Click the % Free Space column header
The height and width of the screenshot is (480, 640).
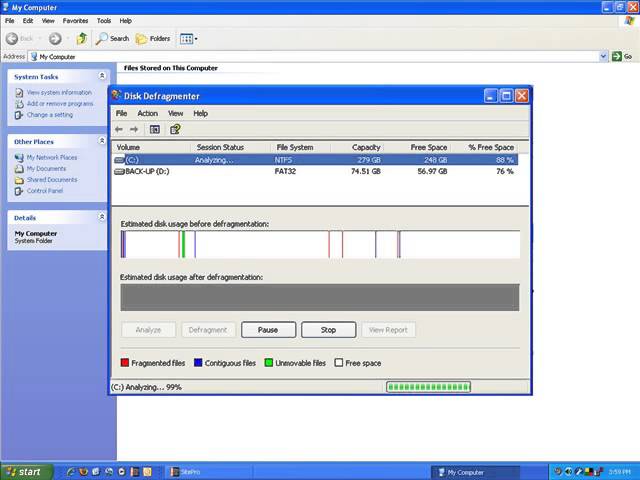(x=484, y=147)
